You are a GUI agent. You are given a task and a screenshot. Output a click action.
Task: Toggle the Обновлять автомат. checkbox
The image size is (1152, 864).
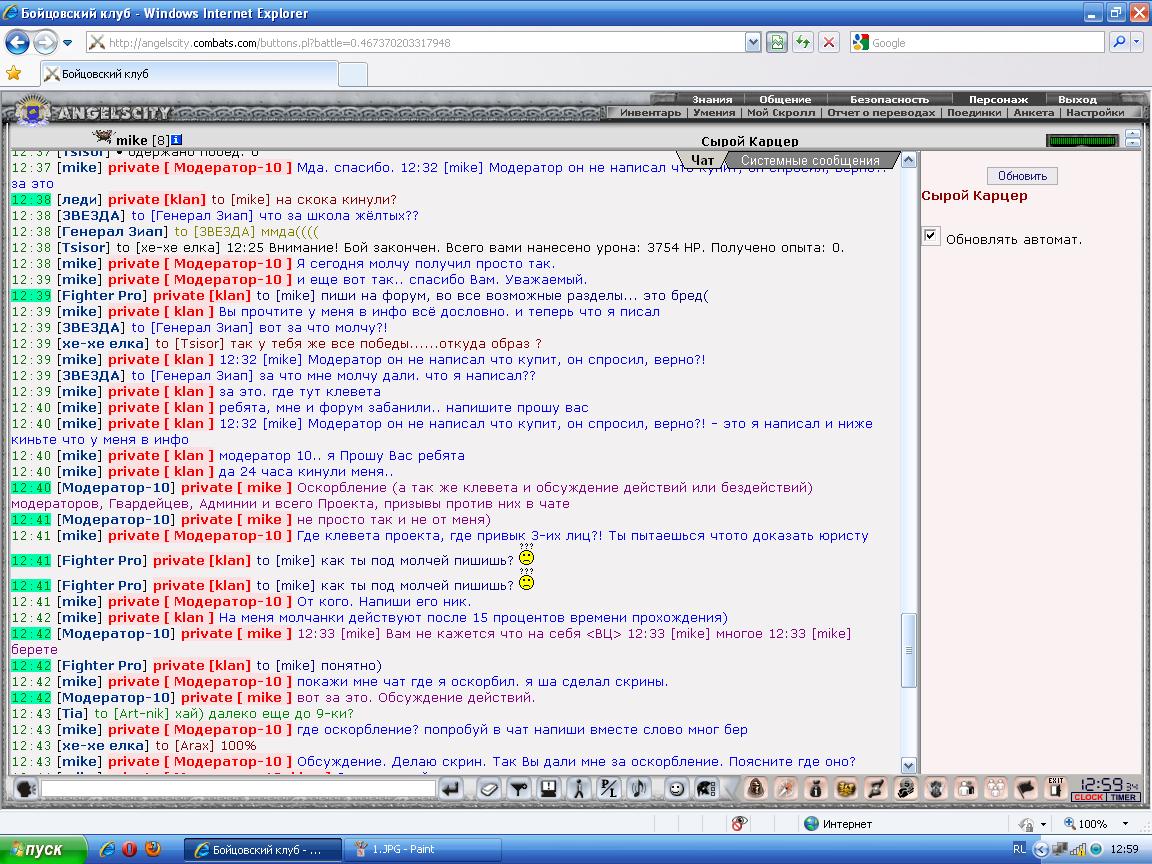pyautogui.click(x=931, y=236)
